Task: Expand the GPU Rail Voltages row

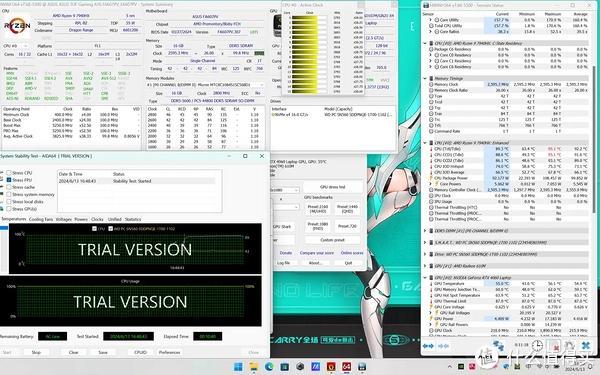Action: click(x=430, y=313)
